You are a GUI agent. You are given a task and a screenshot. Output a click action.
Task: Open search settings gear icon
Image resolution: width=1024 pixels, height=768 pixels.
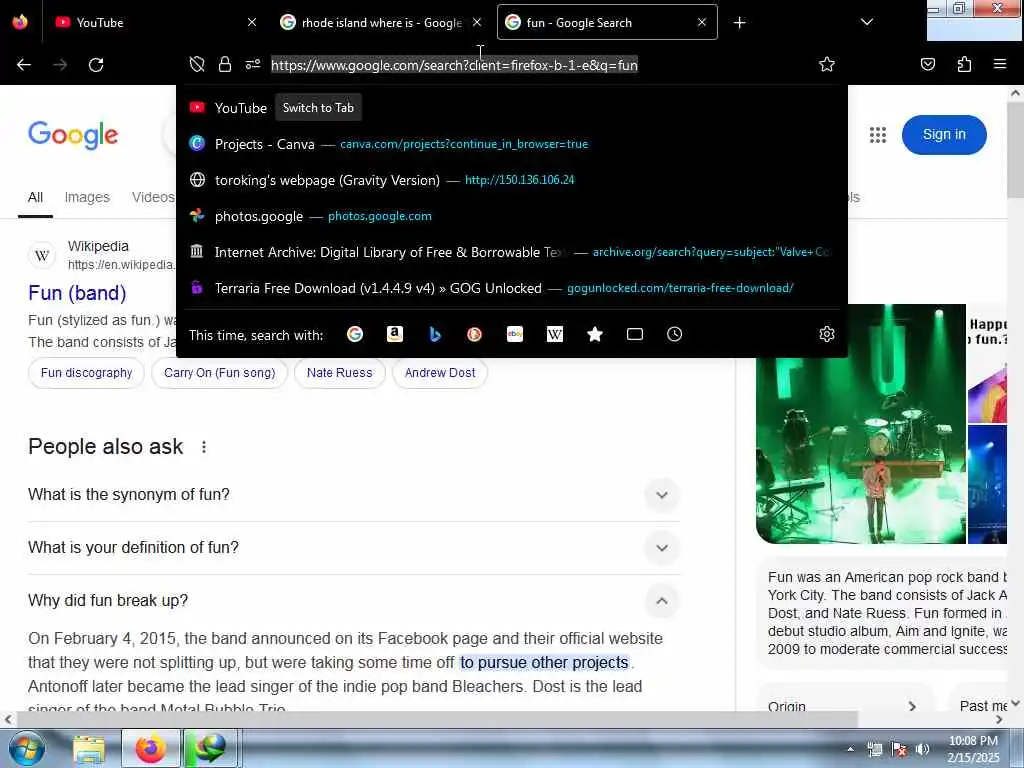pos(827,334)
